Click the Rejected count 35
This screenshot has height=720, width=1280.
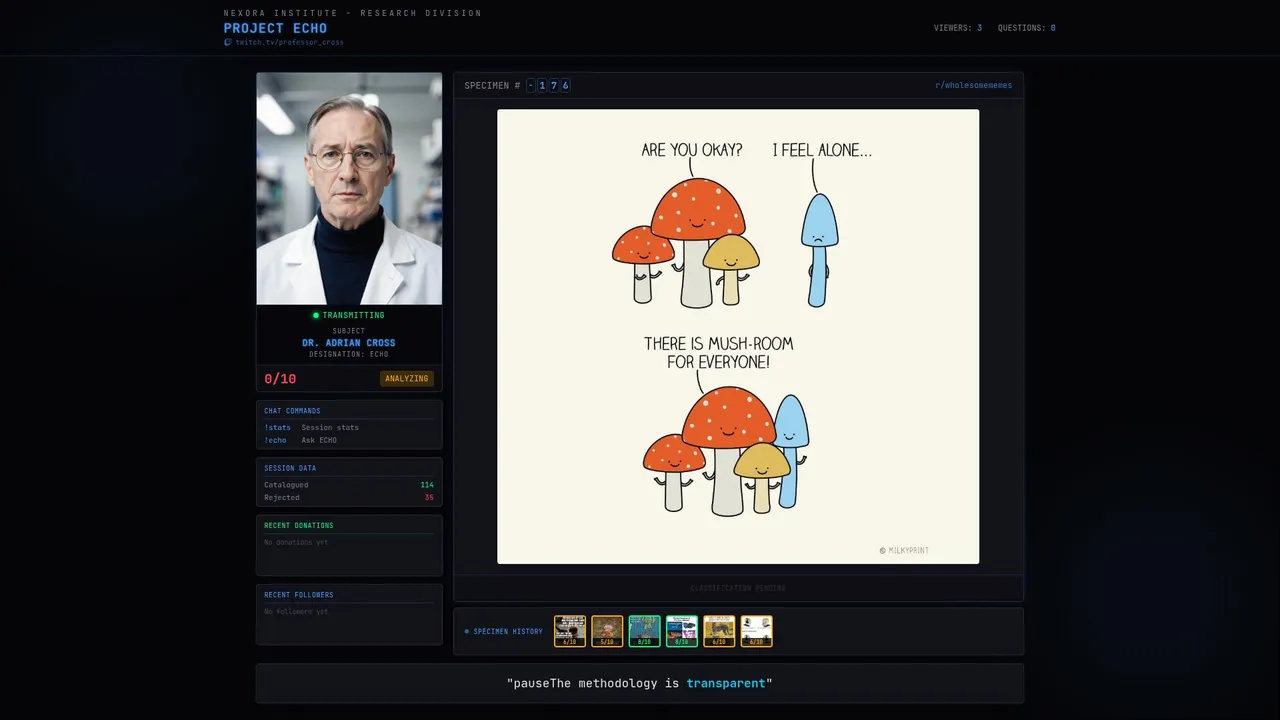[429, 497]
